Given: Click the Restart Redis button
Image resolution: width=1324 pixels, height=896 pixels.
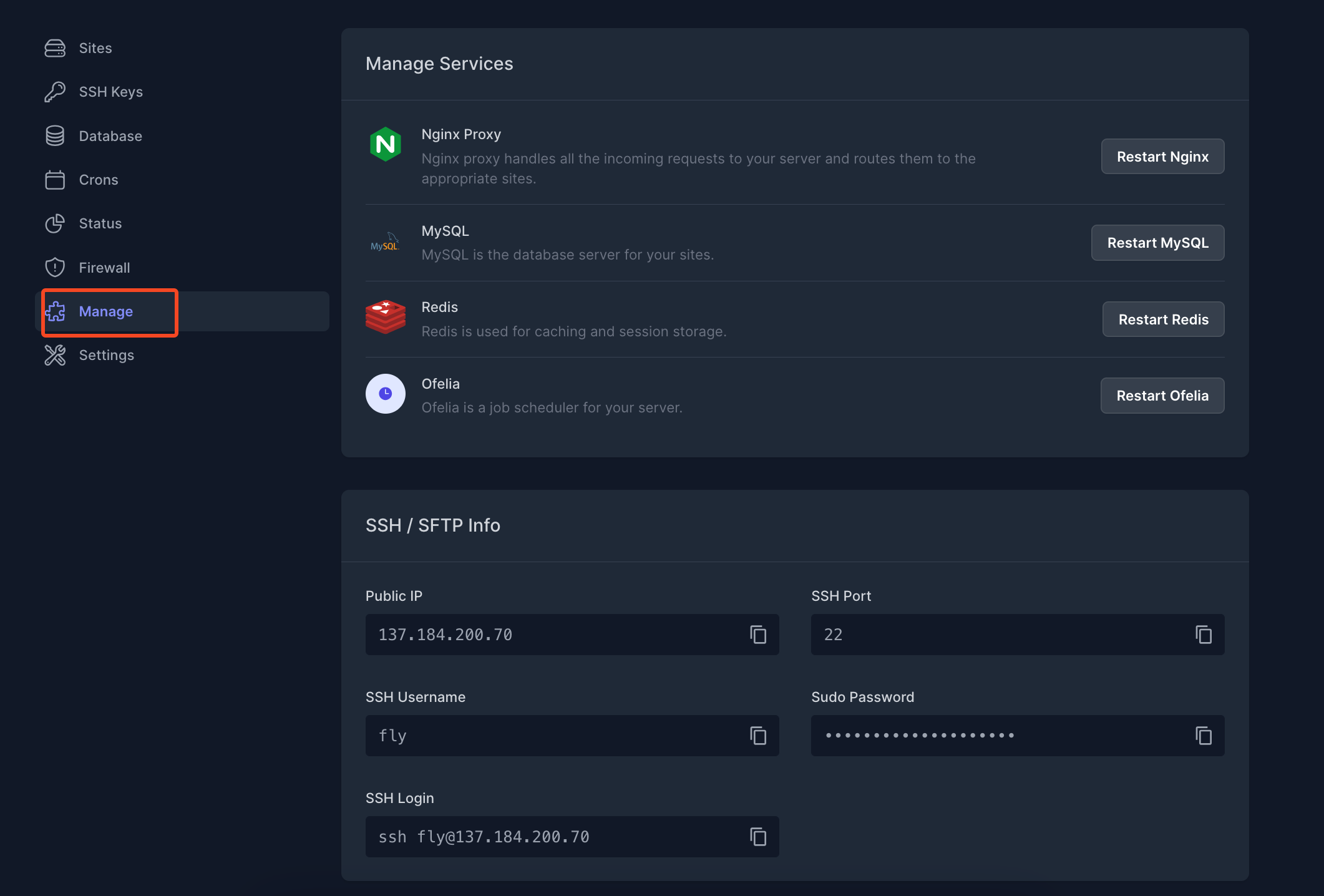Looking at the screenshot, I should pos(1163,319).
